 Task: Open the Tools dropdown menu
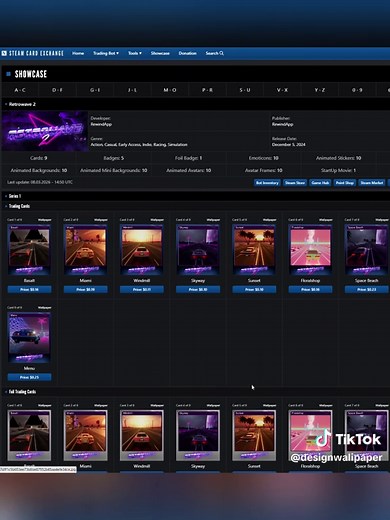point(135,53)
